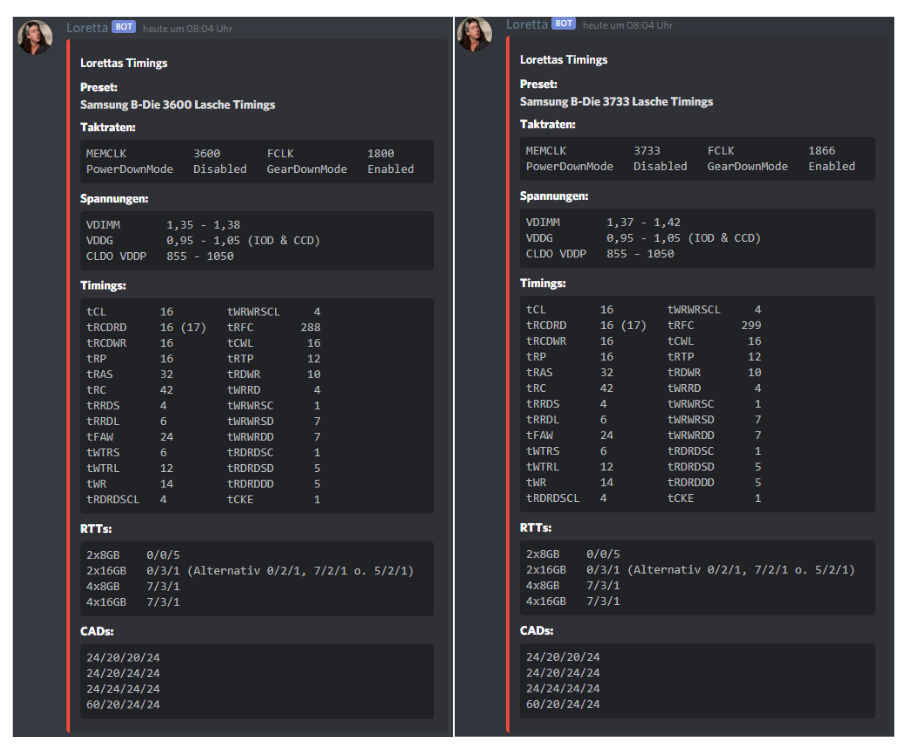Click the MEMCLK value 3600
The height and width of the screenshot is (756, 910).
click(x=207, y=154)
